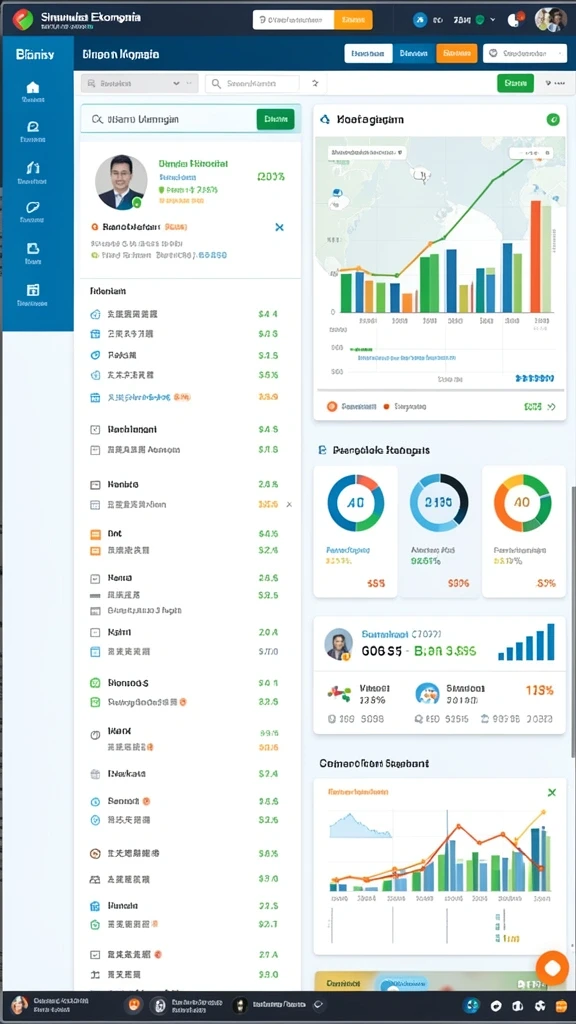Select the leaf icon in the left sidebar
The width and height of the screenshot is (576, 1024).
click(x=33, y=208)
